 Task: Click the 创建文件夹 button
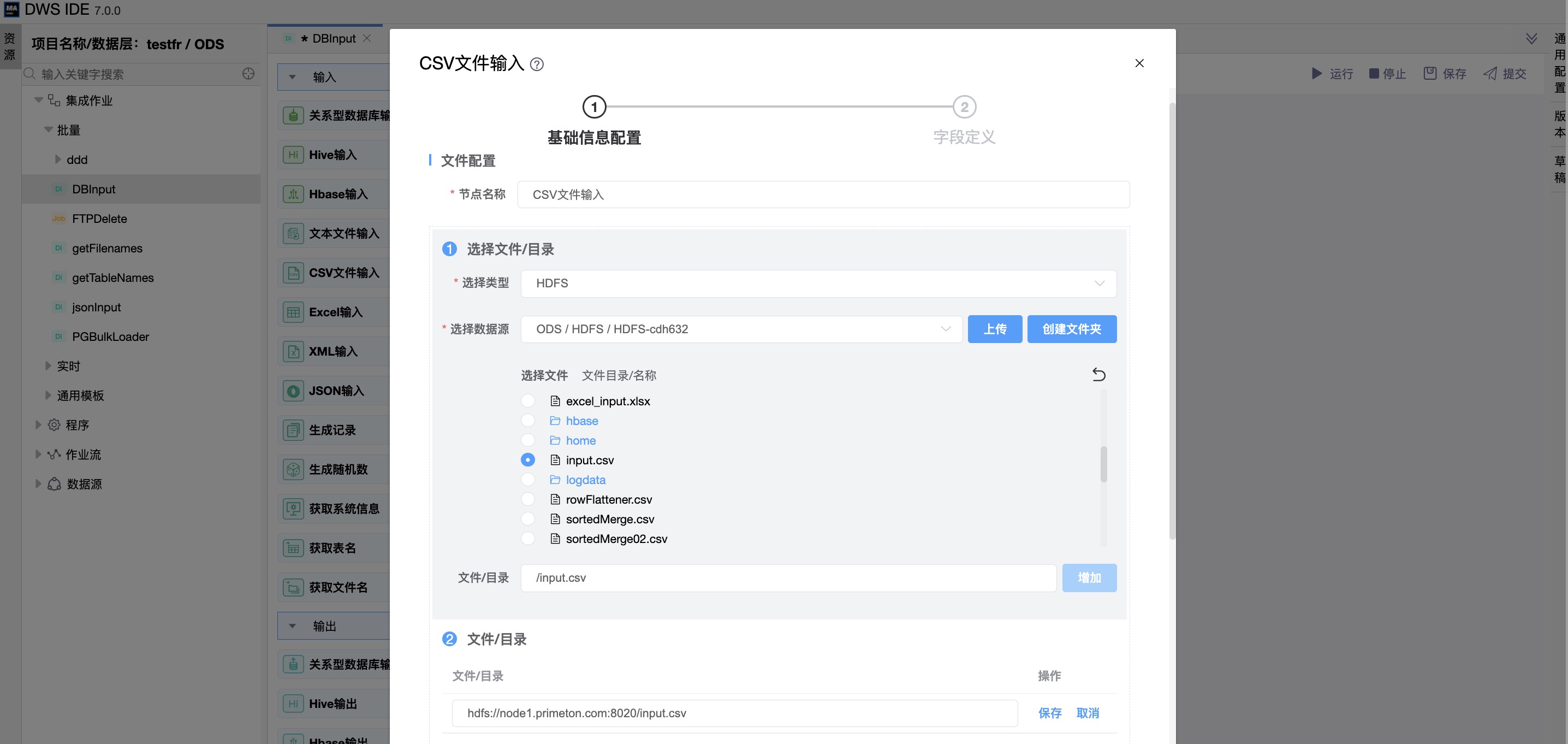(1071, 329)
